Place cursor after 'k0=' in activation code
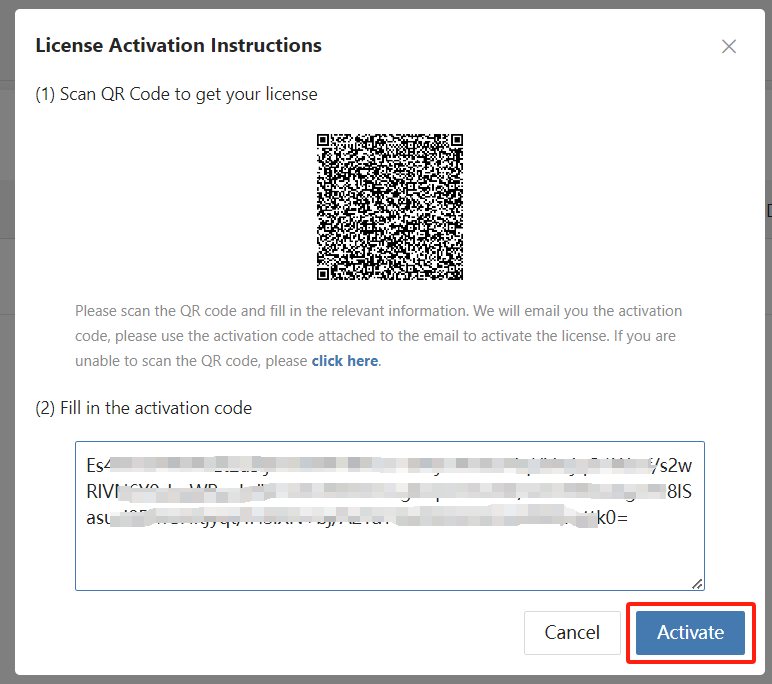The width and height of the screenshot is (772, 684). point(629,518)
